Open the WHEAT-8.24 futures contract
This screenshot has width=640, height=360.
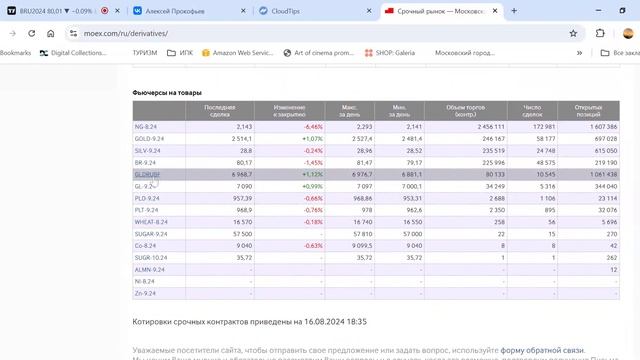pos(151,222)
